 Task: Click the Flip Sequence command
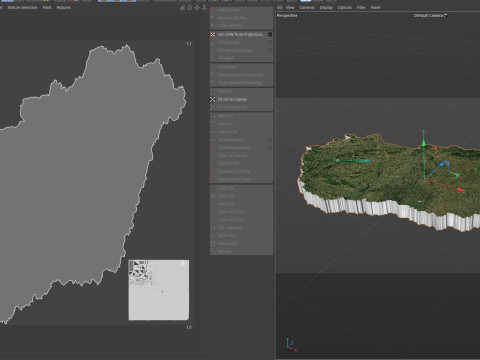(241, 228)
